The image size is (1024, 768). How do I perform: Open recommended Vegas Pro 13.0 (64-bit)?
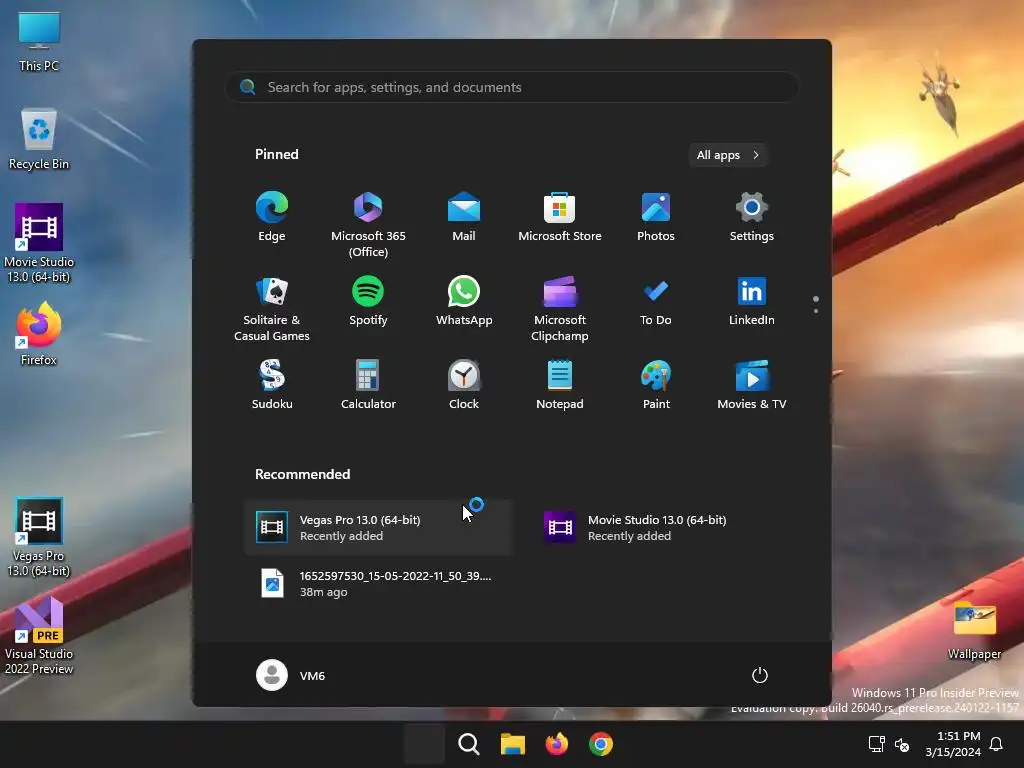pos(378,527)
